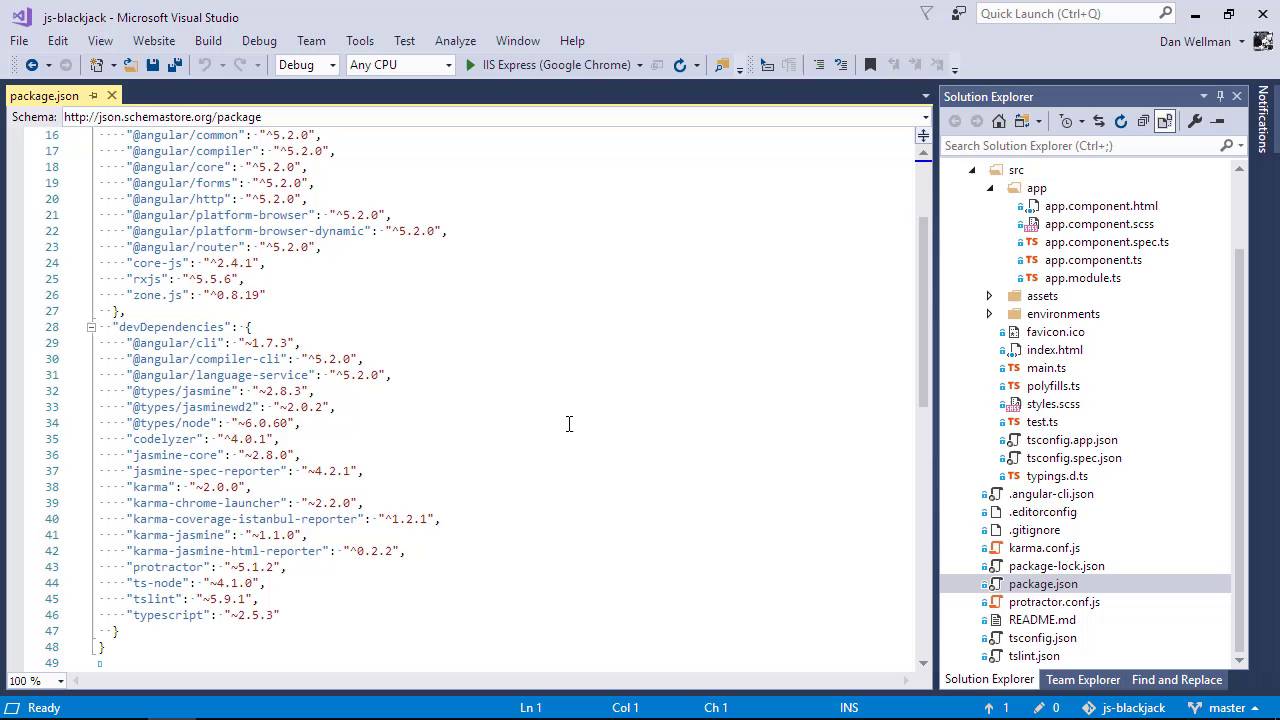This screenshot has width=1280, height=720.
Task: Close the package.json tab
Action: click(112, 96)
